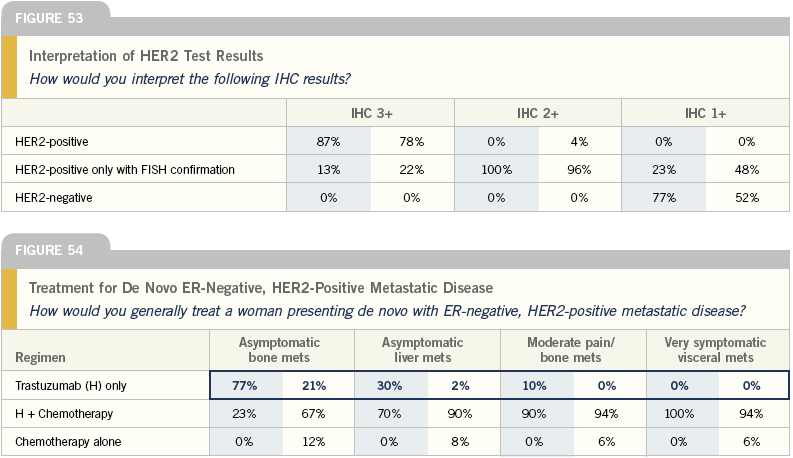Click the highlighted 77% cell for Trastuzumab only
Viewport: 793px width, 458px height.
point(245,385)
